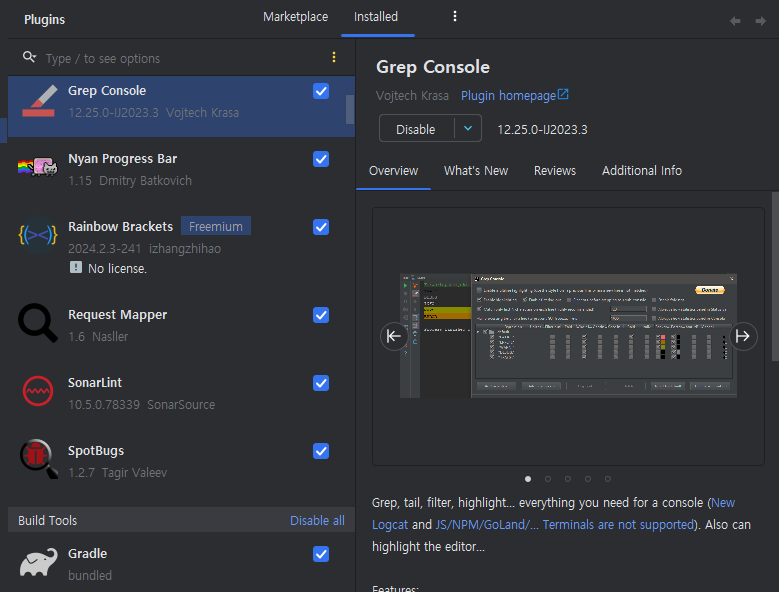Select the third carousel page dot
Screen dimensions: 779x592
point(568,479)
